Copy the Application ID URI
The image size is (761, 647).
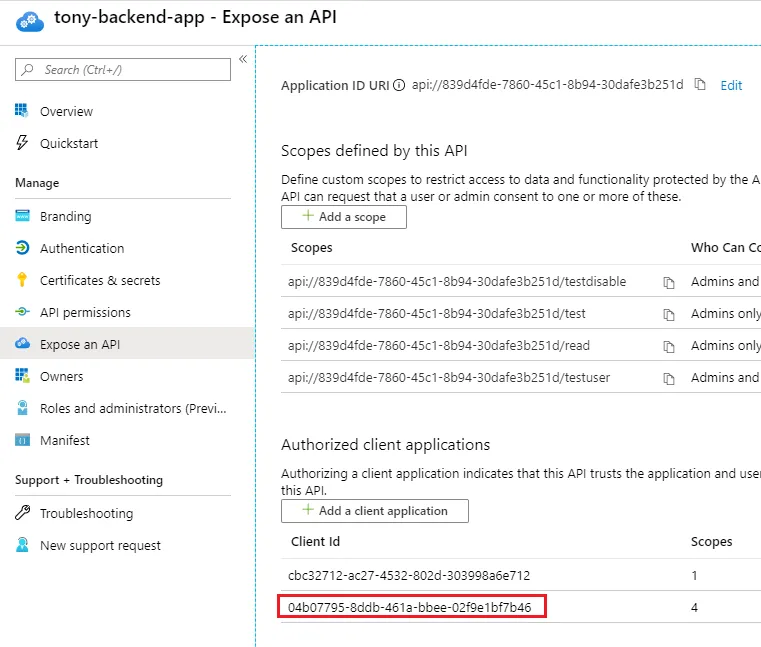[700, 85]
